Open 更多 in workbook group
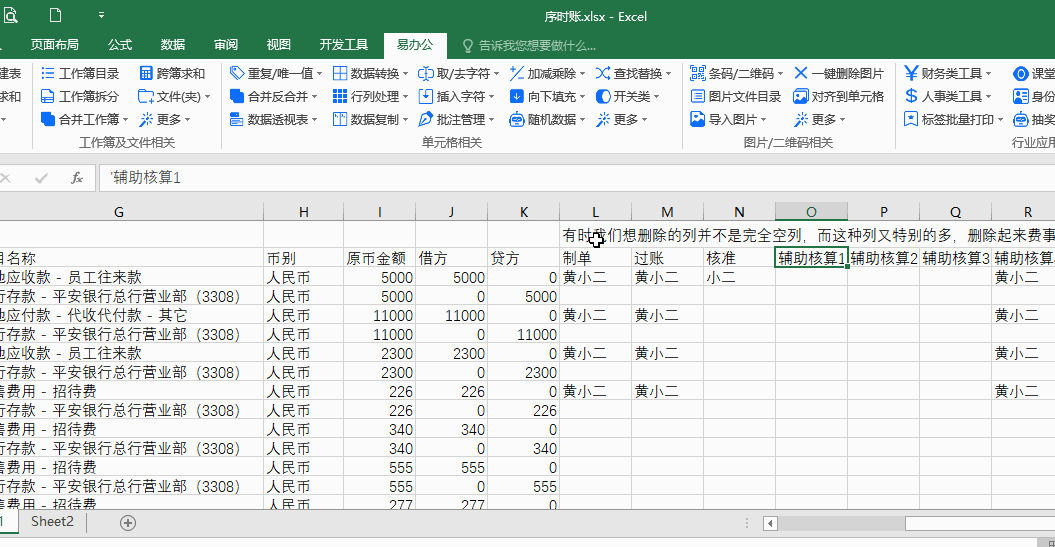This screenshot has height=547, width=1055. [x=165, y=119]
